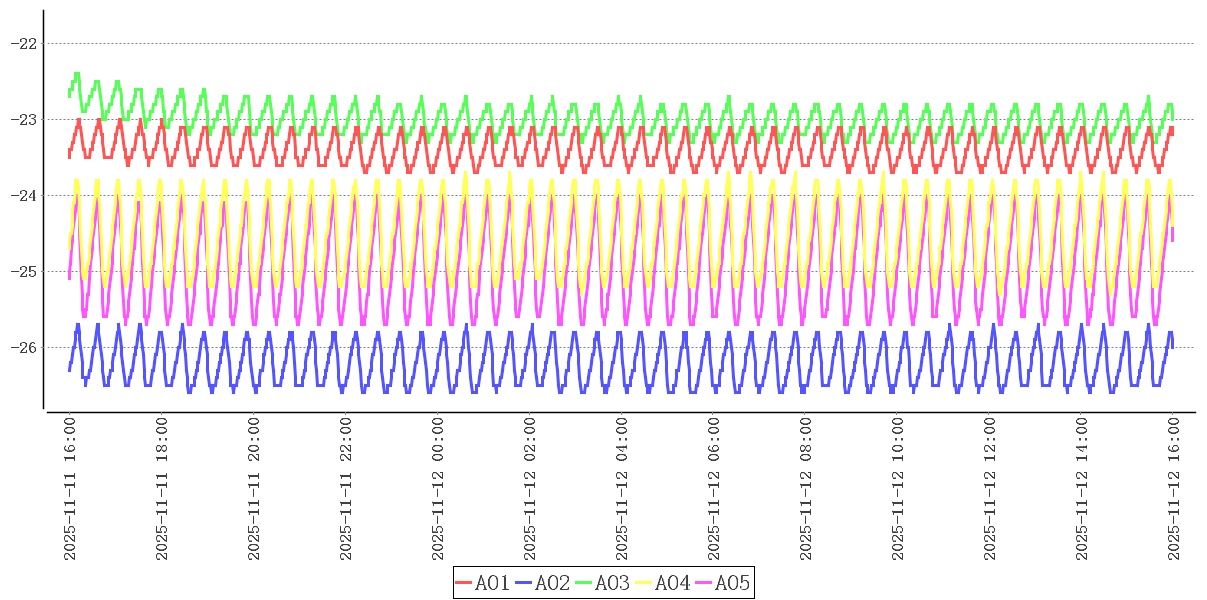
Task: Click the -26 y-axis value label
Action: click(x=23, y=347)
